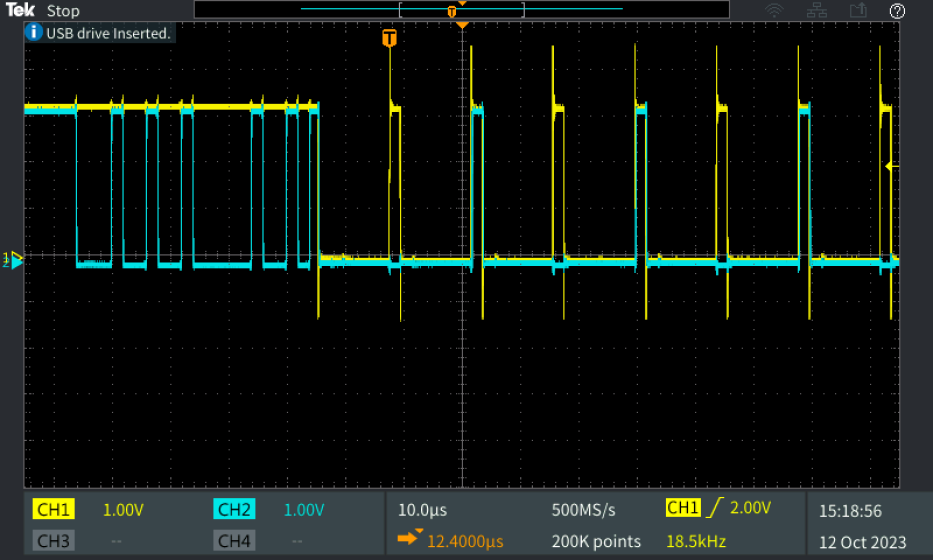
Task: Click the LAN network status icon
Action: (x=816, y=11)
